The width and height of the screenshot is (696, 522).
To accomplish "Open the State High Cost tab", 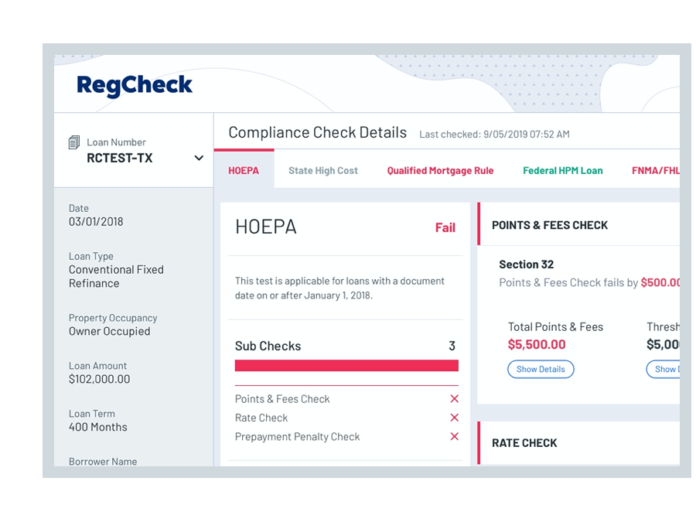I will click(323, 170).
